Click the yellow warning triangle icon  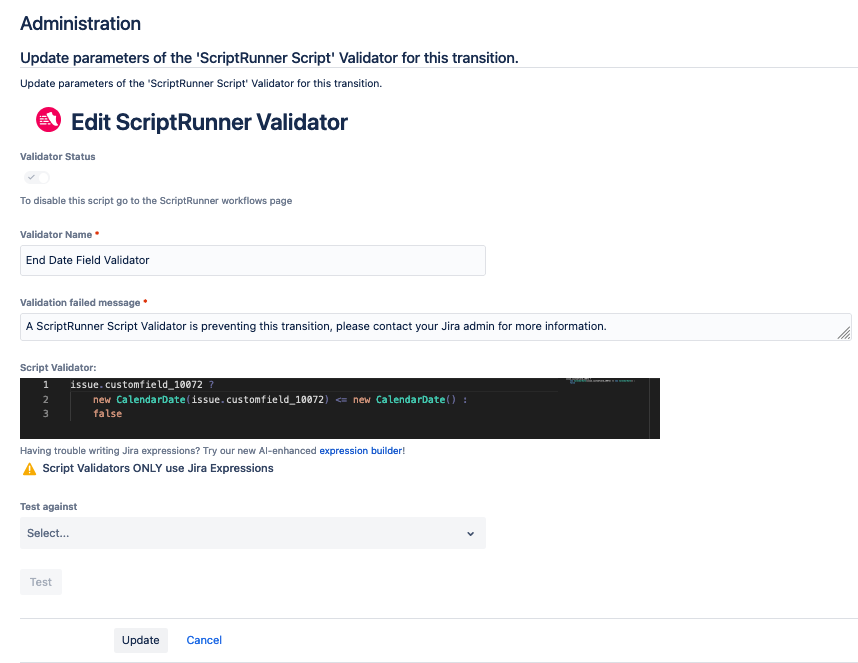pos(29,468)
